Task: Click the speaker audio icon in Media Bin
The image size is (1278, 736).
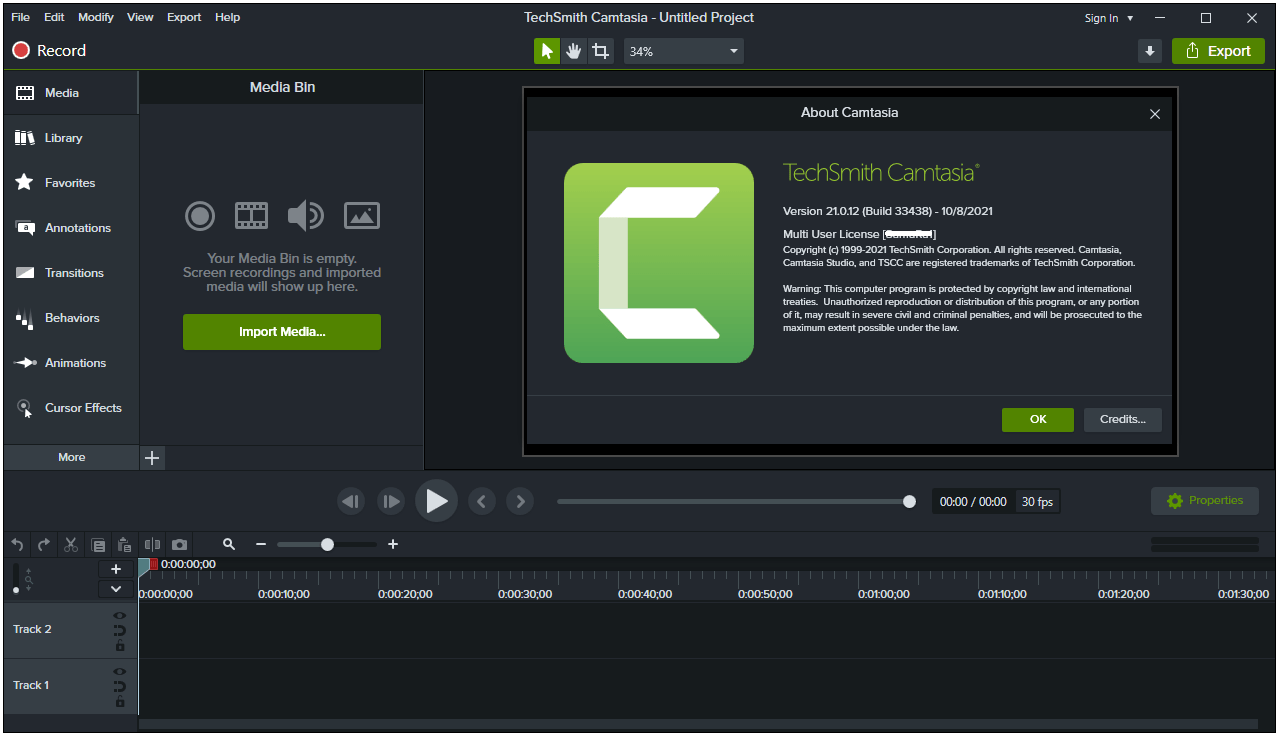Action: click(305, 215)
